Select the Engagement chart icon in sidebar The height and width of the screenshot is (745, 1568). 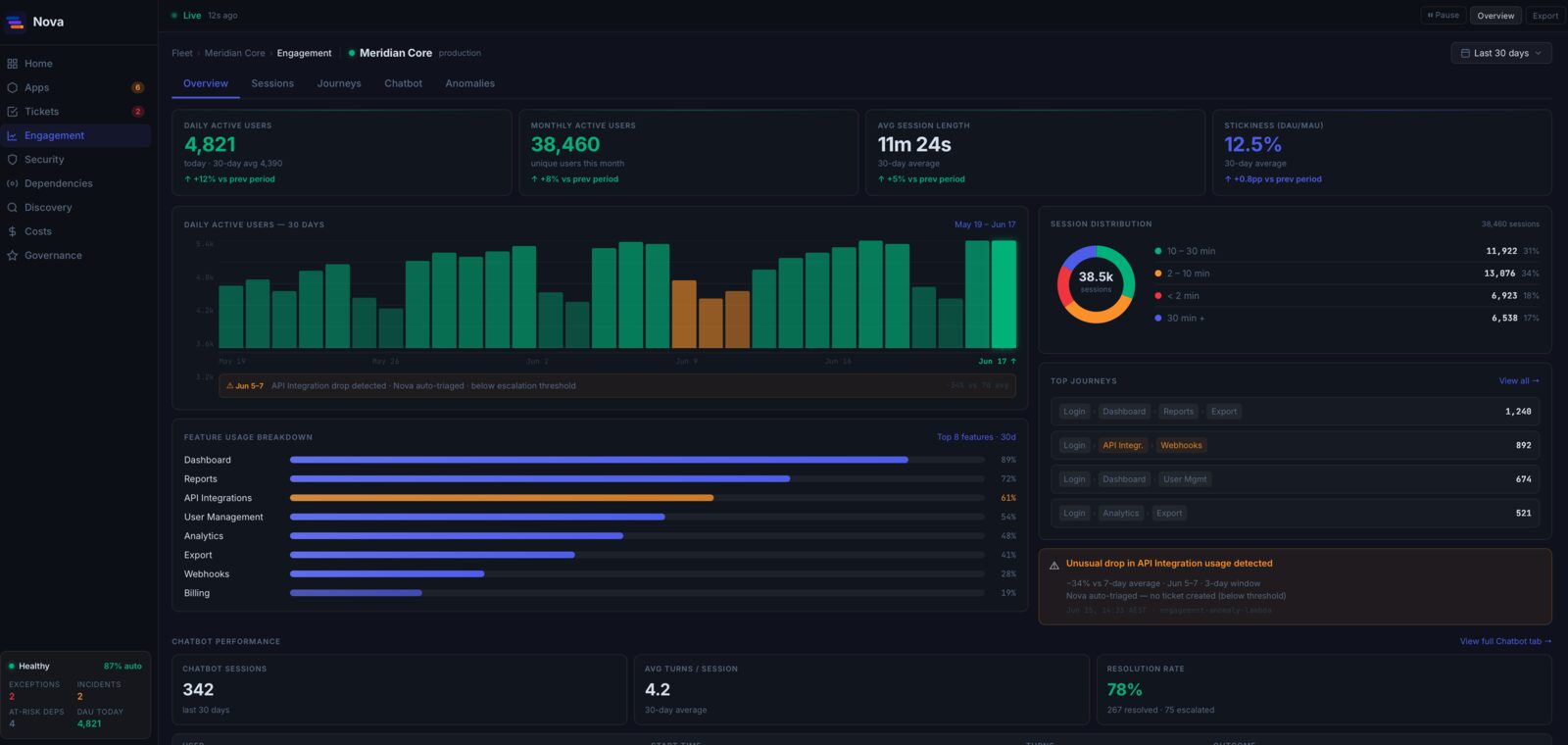tap(13, 135)
